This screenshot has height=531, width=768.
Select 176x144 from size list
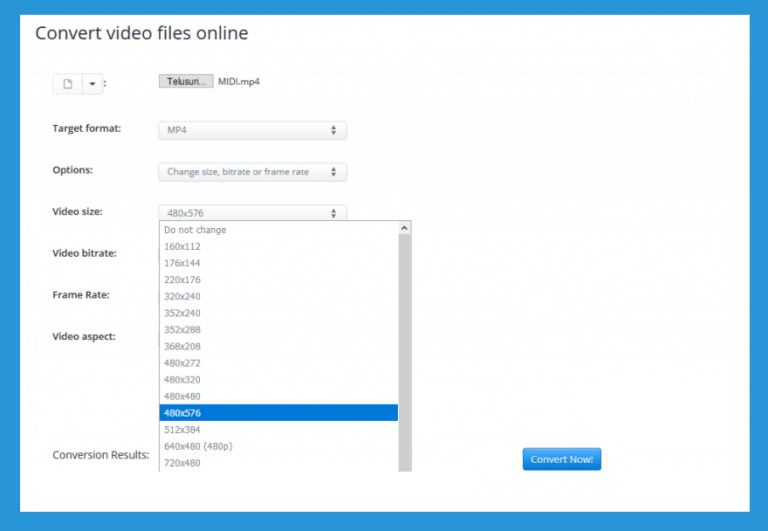click(279, 263)
